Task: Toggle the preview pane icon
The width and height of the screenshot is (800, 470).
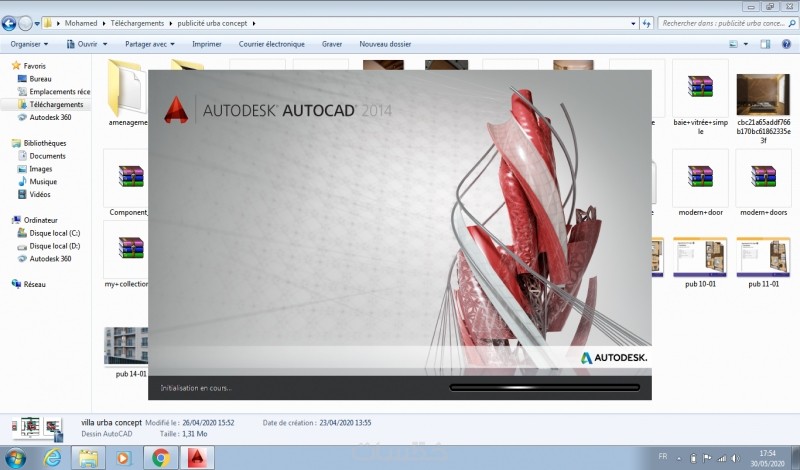Action: pyautogui.click(x=765, y=44)
